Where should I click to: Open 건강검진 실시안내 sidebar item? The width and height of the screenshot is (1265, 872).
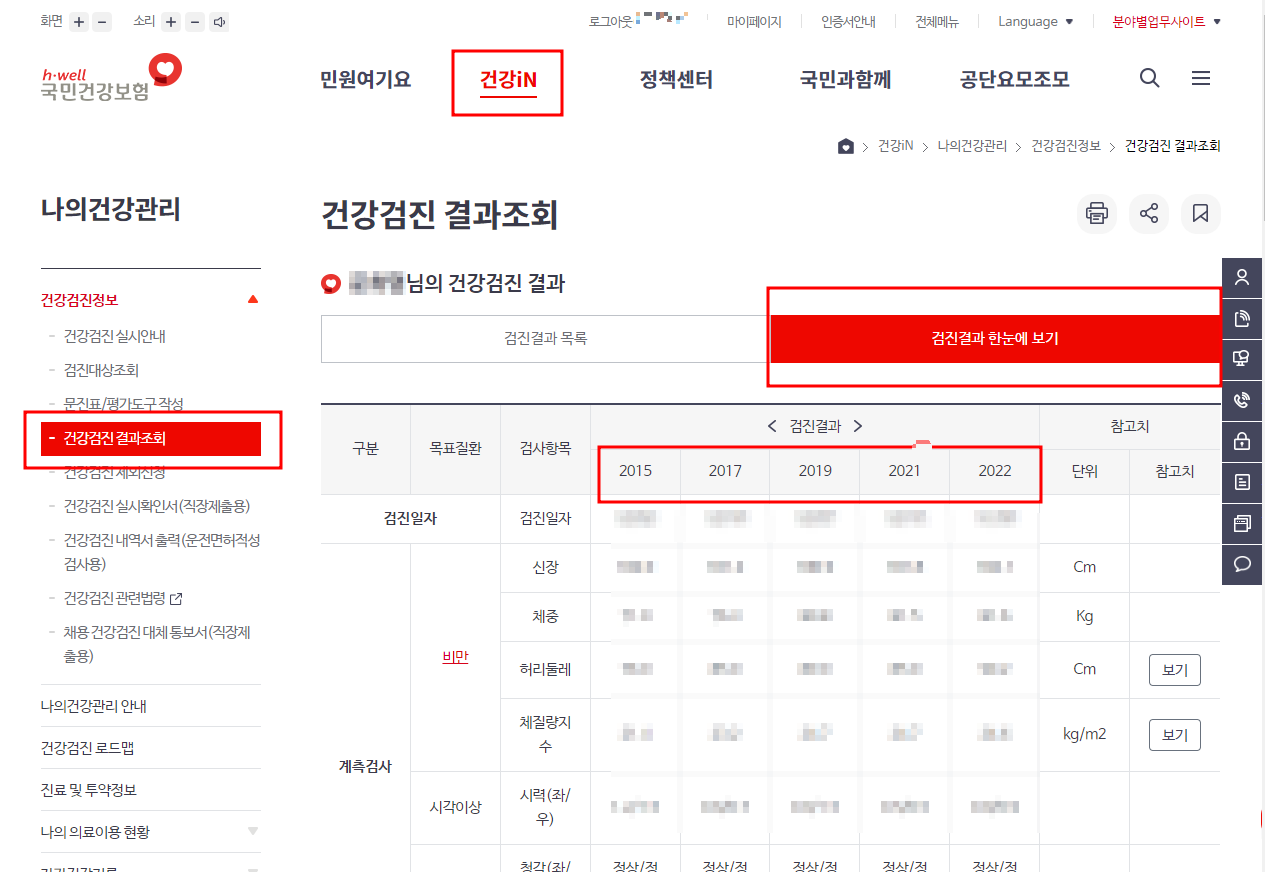click(114, 336)
